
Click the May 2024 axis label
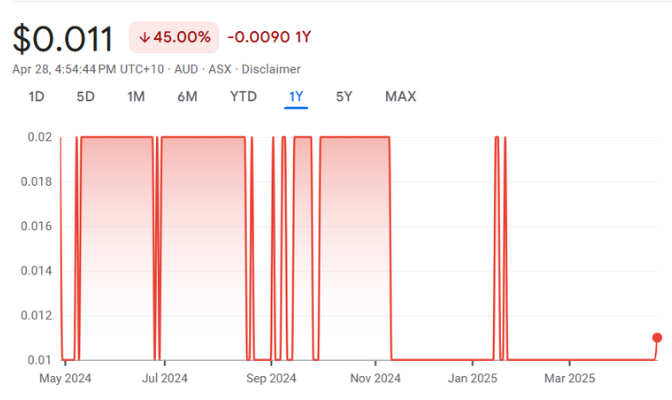pos(65,378)
